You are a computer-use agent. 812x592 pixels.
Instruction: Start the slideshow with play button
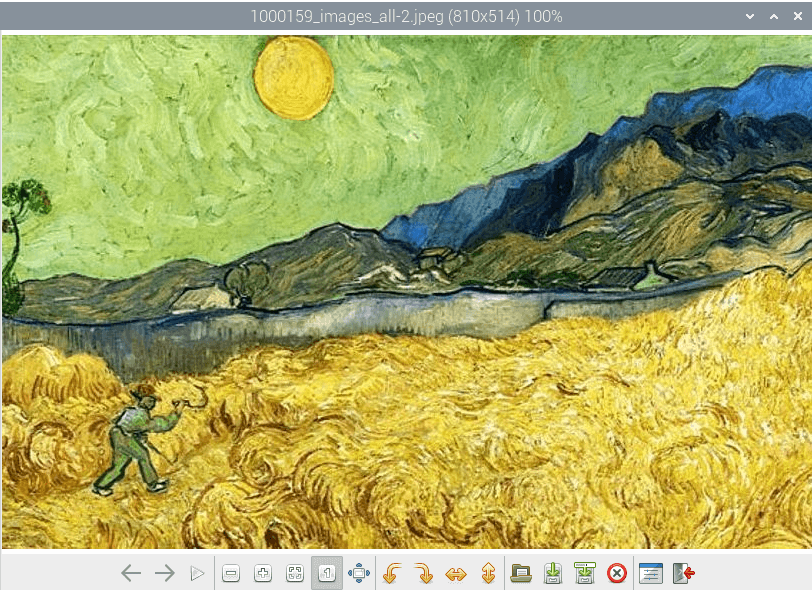197,573
